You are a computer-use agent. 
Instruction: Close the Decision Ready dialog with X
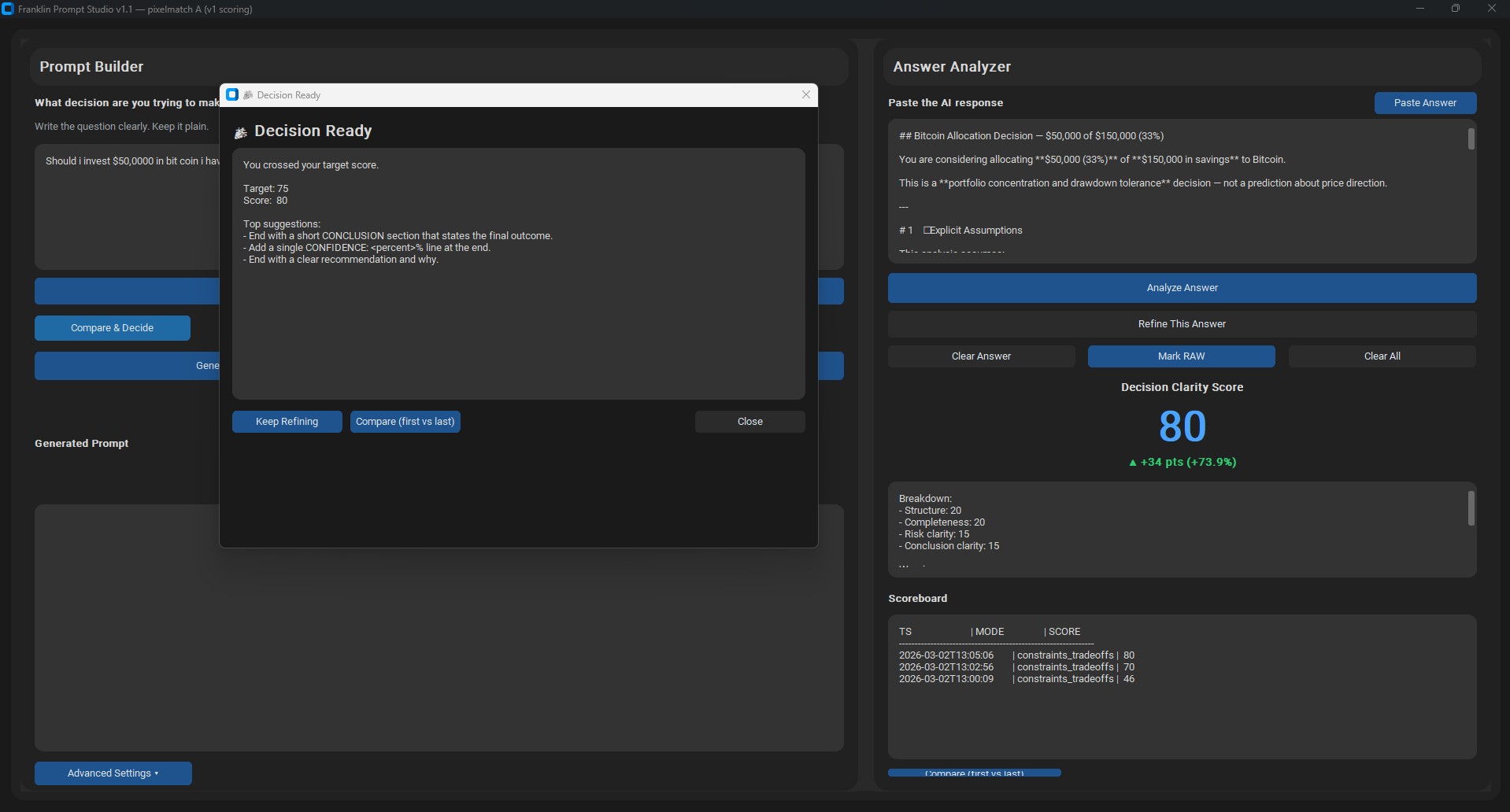[805, 95]
